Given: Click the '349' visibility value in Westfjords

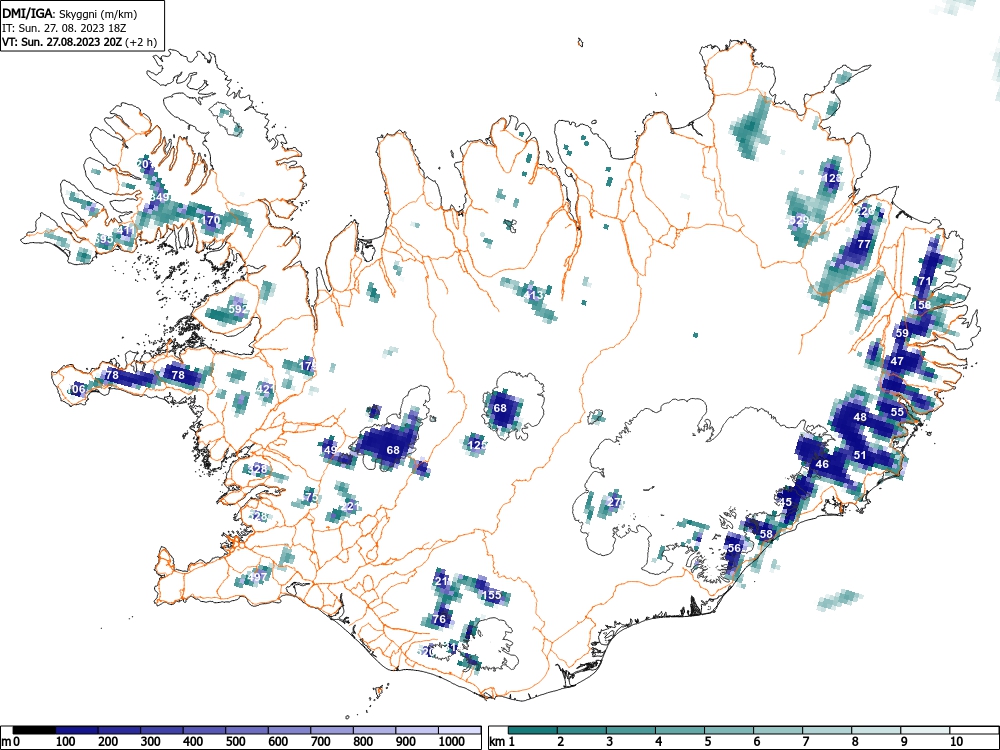Looking at the screenshot, I should [x=159, y=197].
